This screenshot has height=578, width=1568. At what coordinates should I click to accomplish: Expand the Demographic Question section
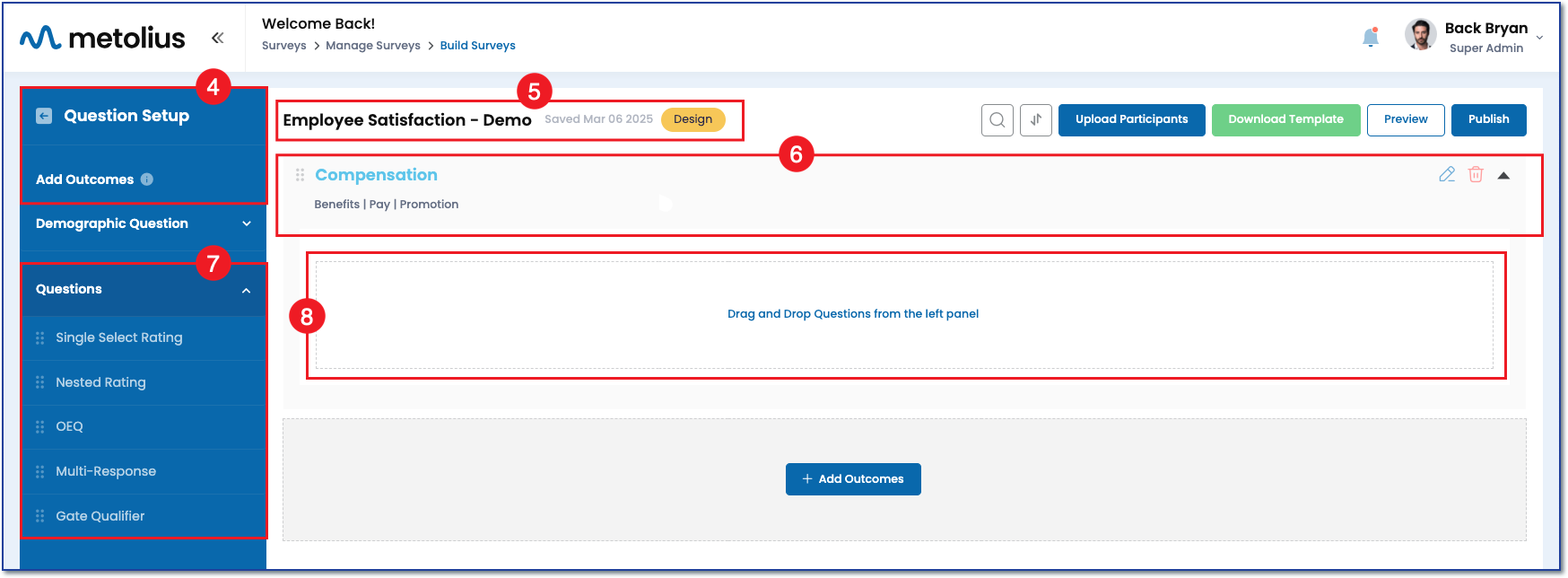point(247,223)
